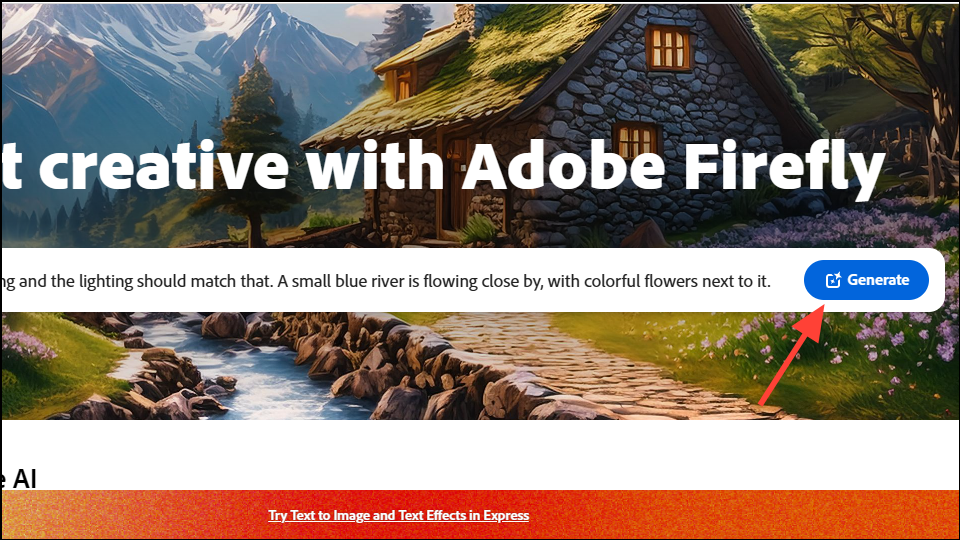
Task: Click the partially visible AI section heading
Action: coord(18,478)
